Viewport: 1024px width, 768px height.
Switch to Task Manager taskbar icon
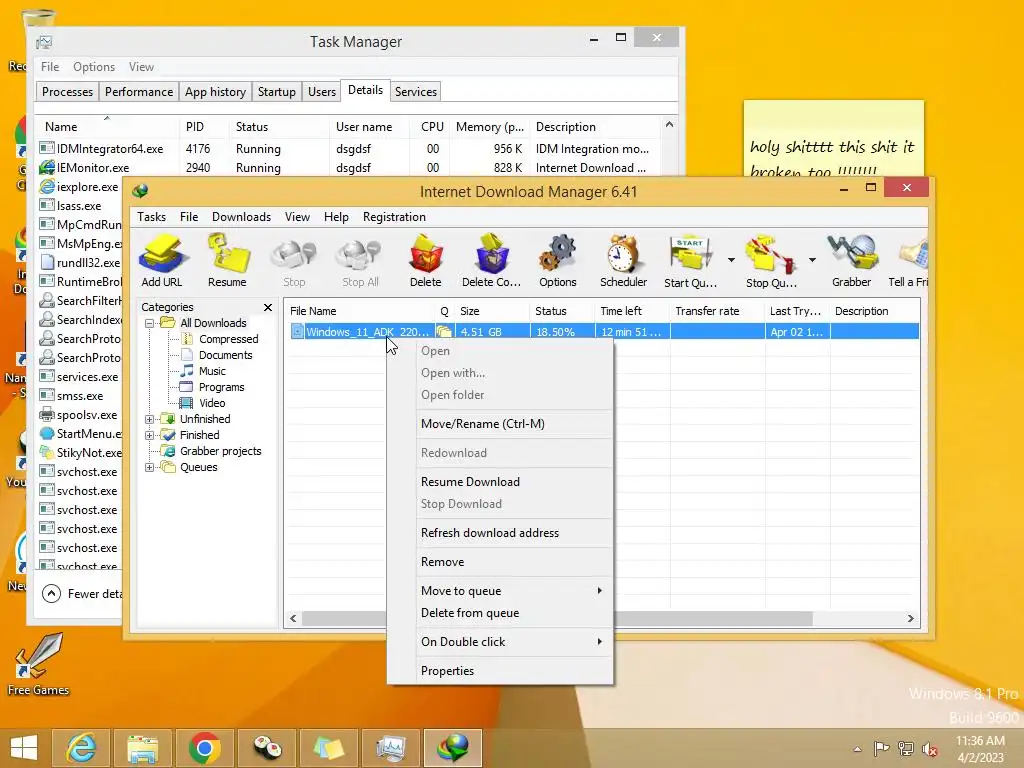(x=391, y=748)
